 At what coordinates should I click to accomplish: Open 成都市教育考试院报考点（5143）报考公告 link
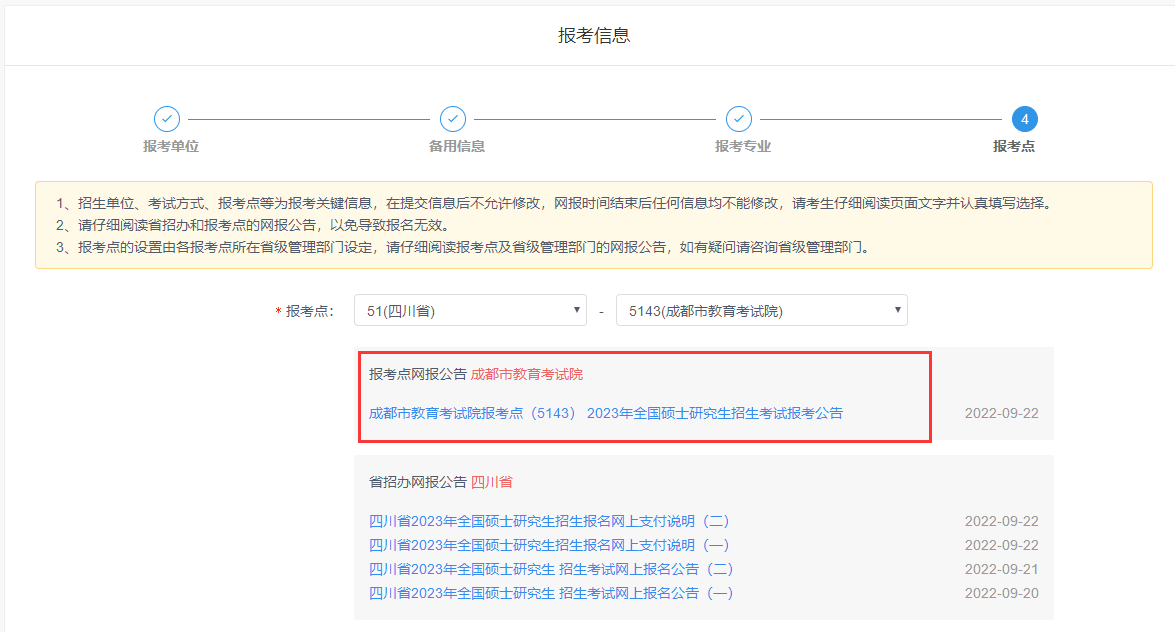(605, 413)
